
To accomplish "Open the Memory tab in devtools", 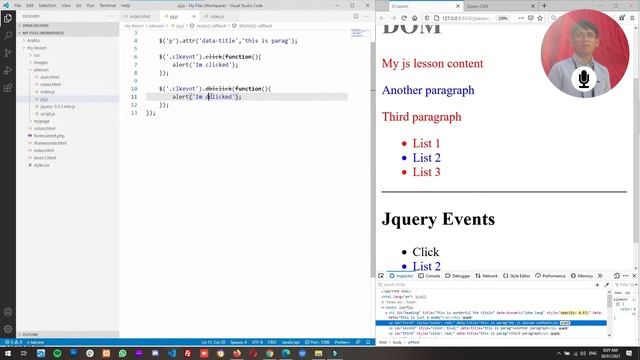I will pos(582,276).
